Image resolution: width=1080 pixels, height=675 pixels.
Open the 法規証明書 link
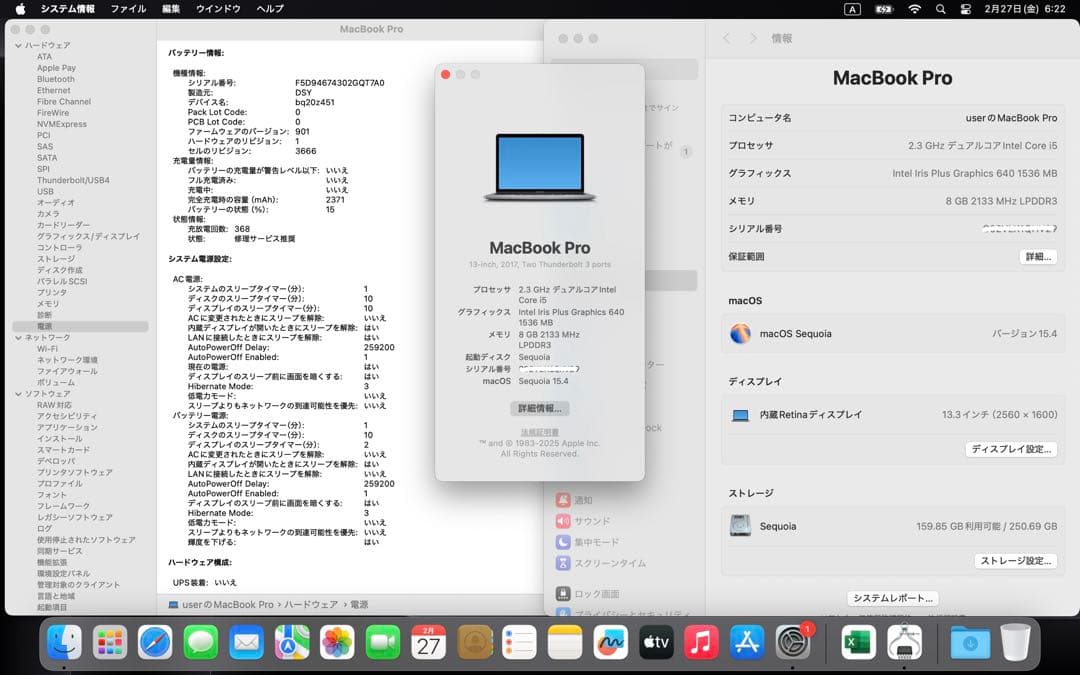(539, 433)
